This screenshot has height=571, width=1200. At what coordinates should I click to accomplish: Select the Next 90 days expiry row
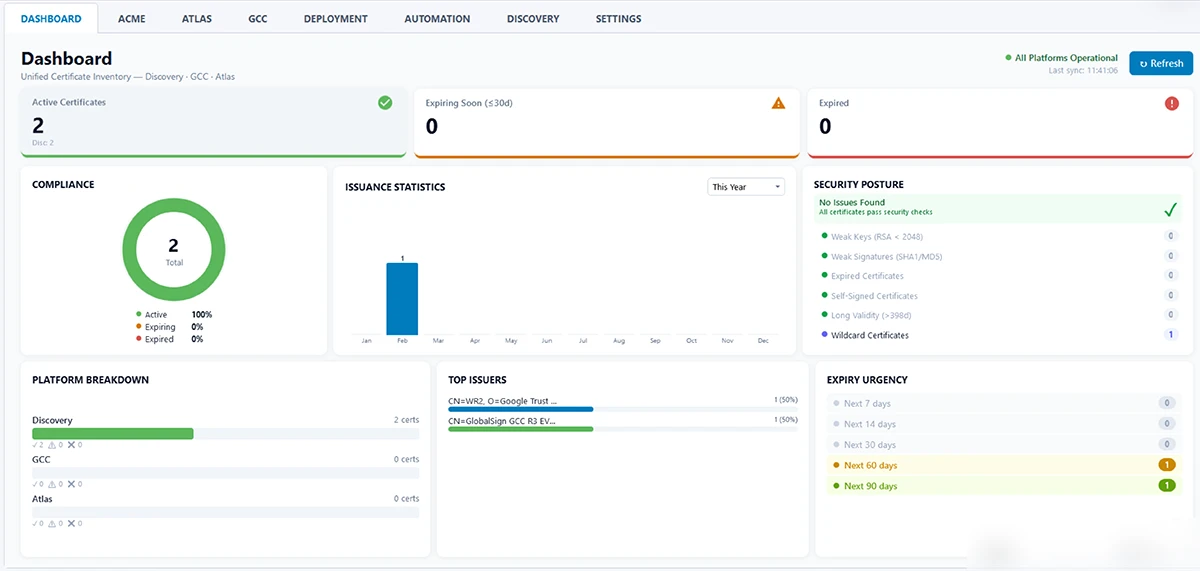tap(1003, 486)
